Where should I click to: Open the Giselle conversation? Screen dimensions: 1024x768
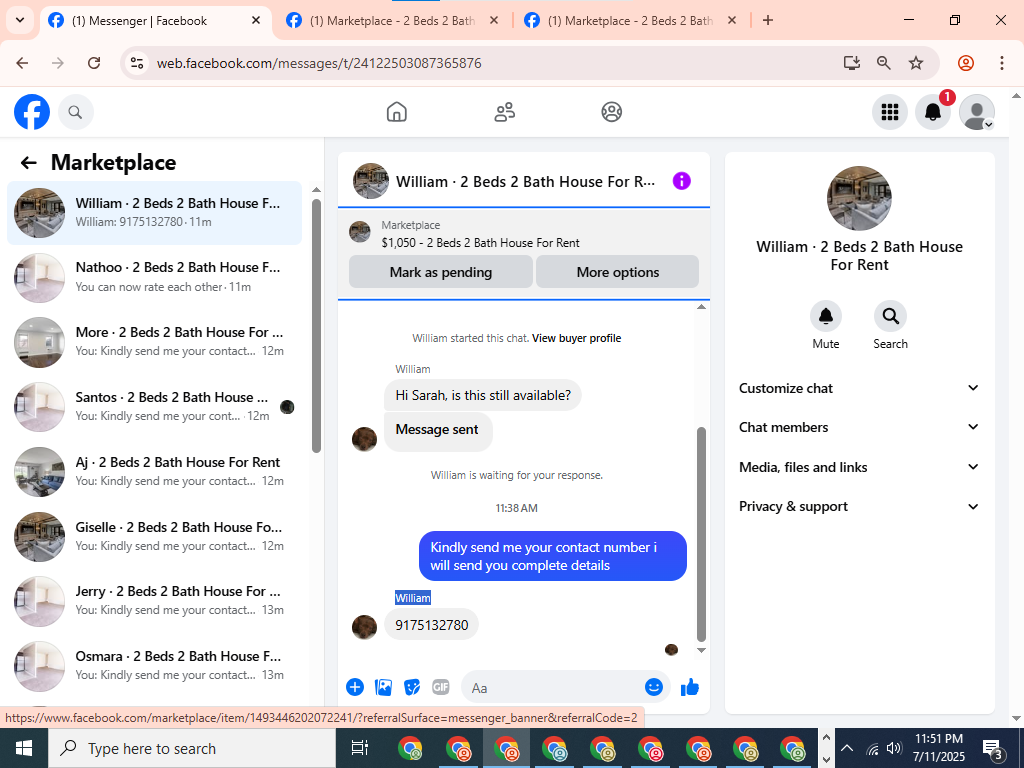point(155,536)
